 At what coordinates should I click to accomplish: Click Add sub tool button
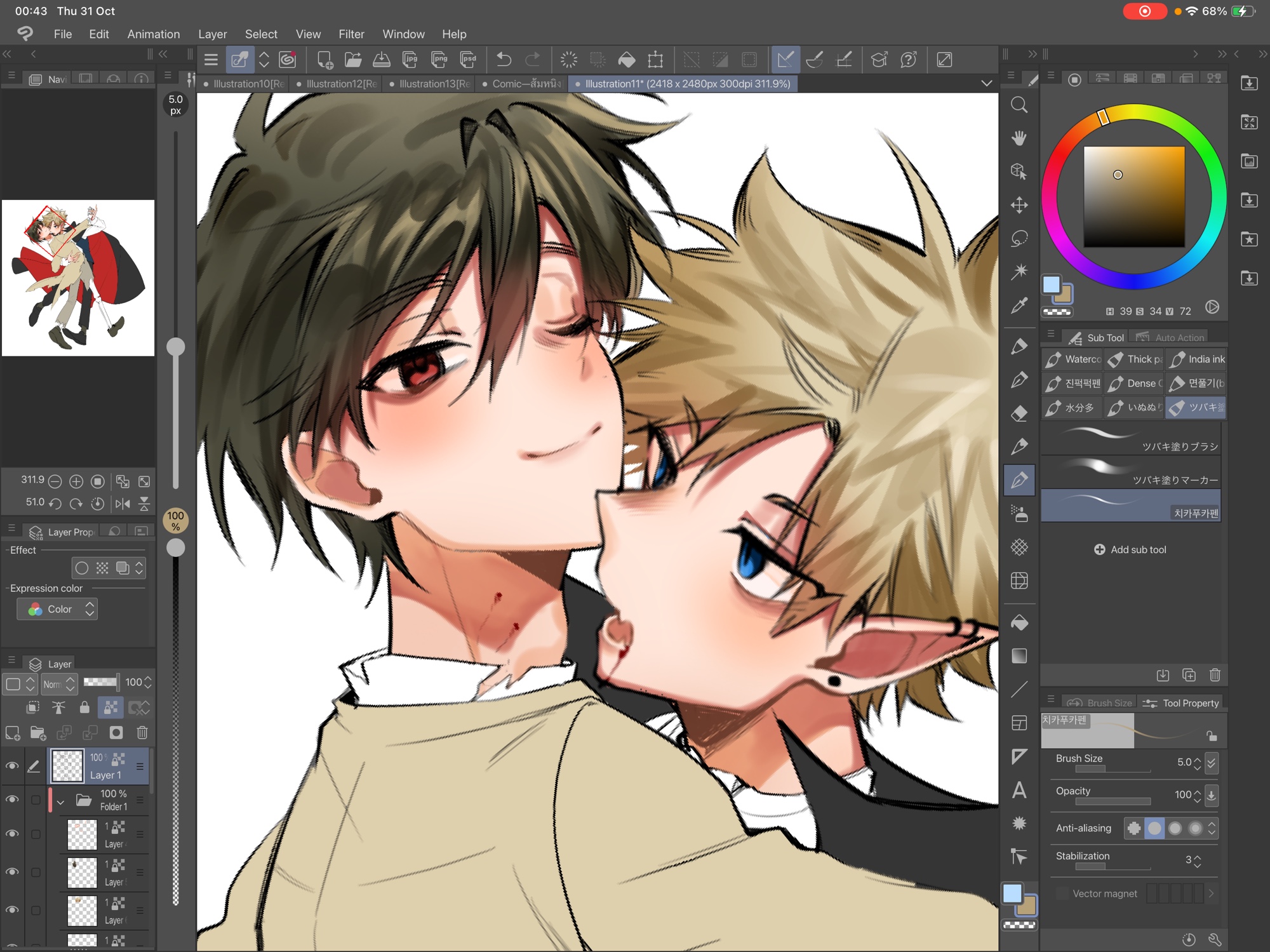[1130, 549]
